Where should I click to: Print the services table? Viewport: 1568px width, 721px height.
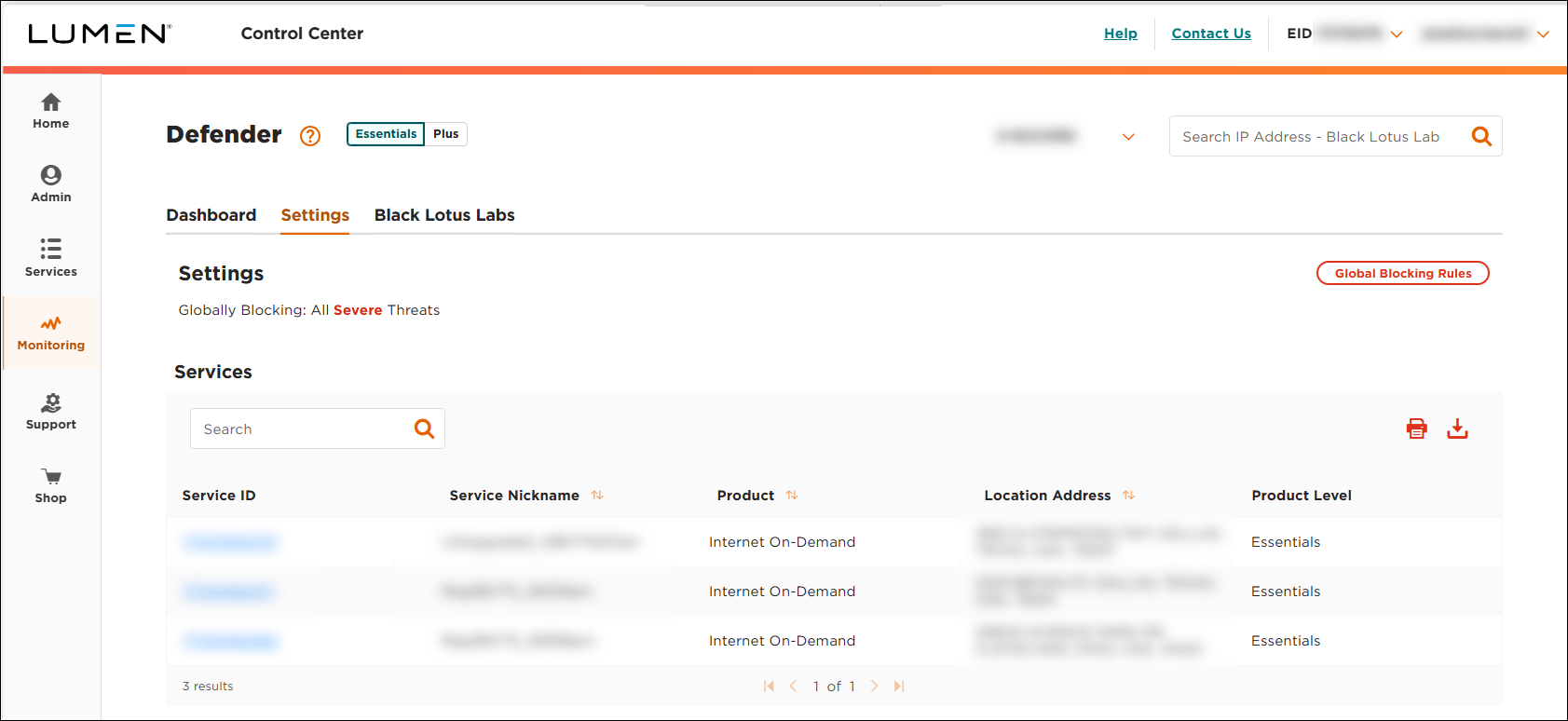click(x=1416, y=429)
